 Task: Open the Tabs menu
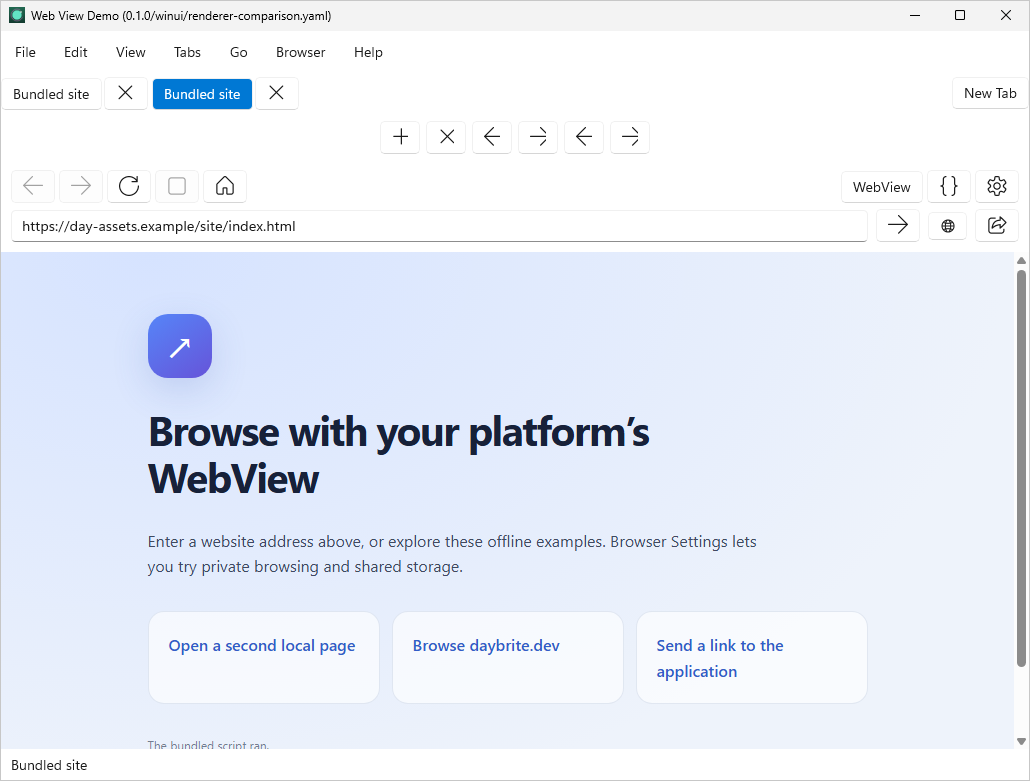[187, 53]
